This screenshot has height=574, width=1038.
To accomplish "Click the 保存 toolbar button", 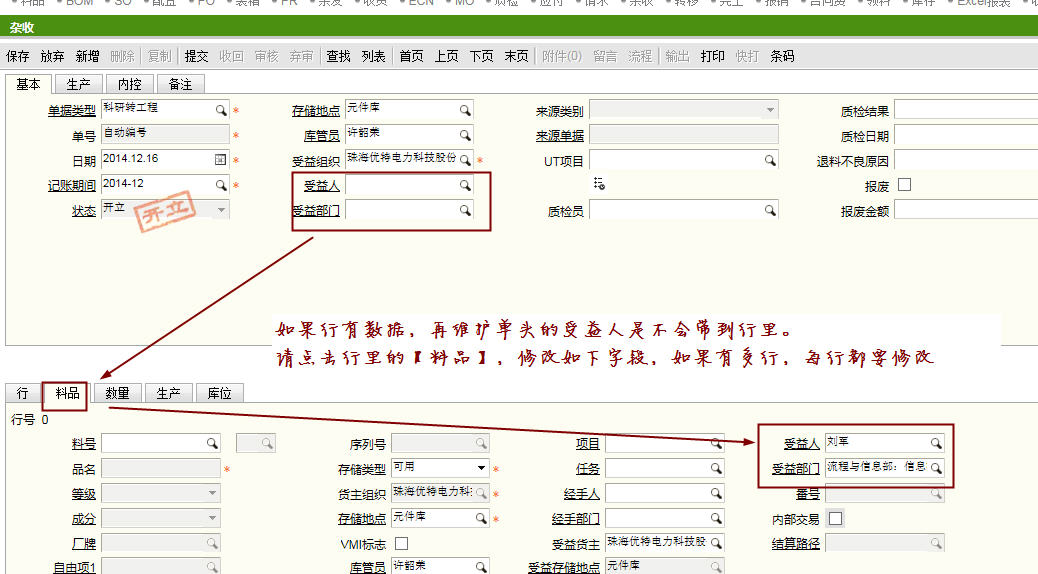I will (17, 56).
